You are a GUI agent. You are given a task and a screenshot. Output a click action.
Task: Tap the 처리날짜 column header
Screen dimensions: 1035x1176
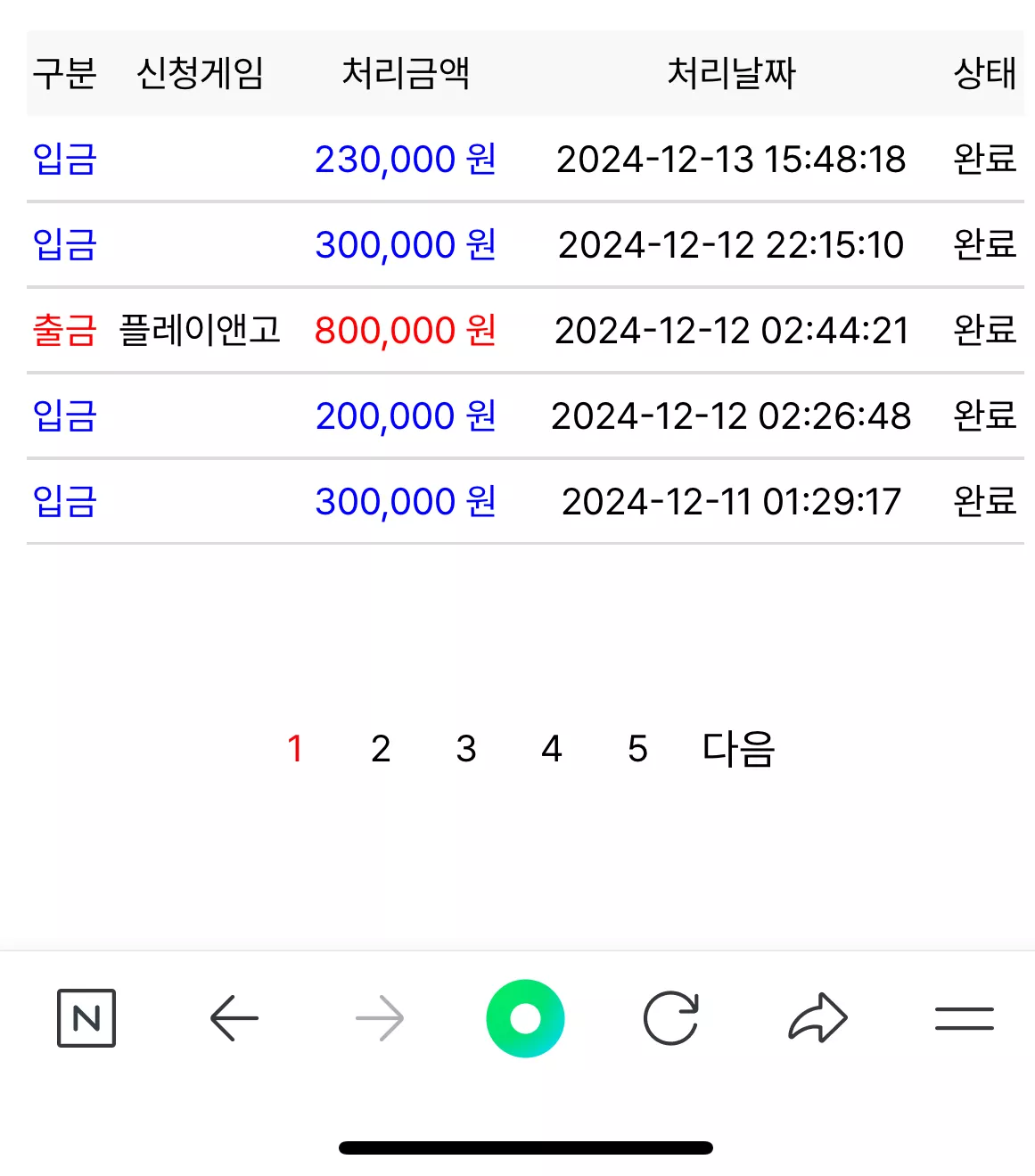pyautogui.click(x=731, y=73)
